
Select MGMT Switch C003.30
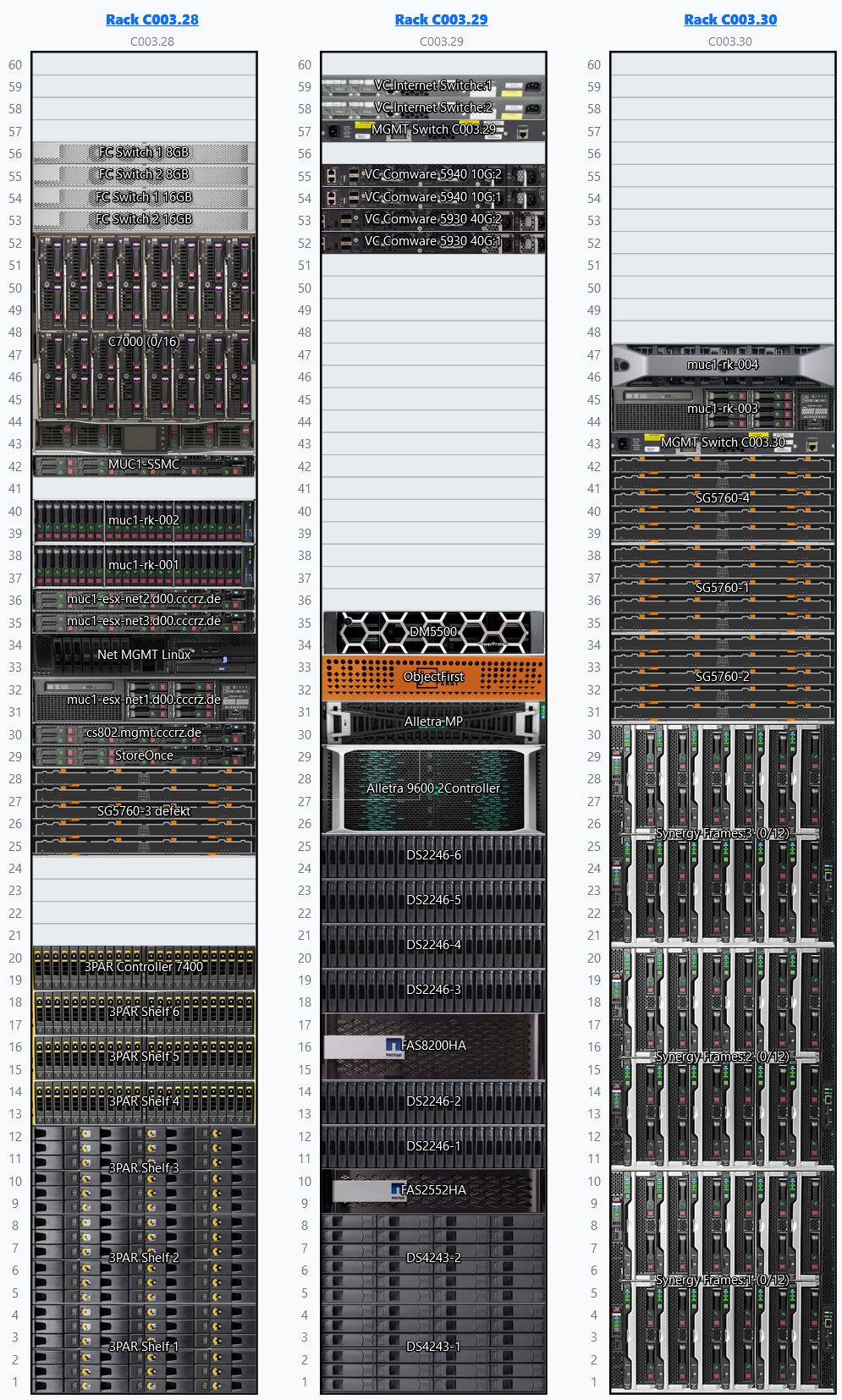pyautogui.click(x=723, y=443)
